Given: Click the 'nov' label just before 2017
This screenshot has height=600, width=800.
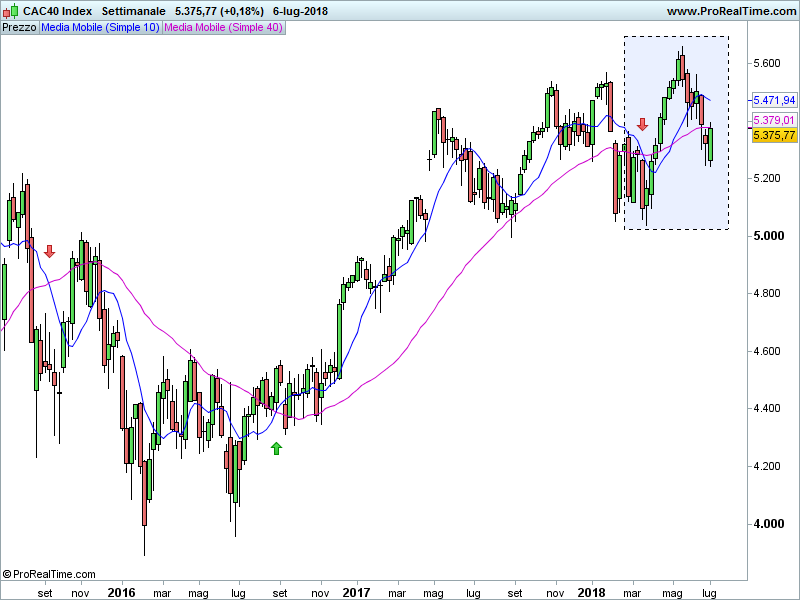Looking at the screenshot, I should click(x=320, y=593).
